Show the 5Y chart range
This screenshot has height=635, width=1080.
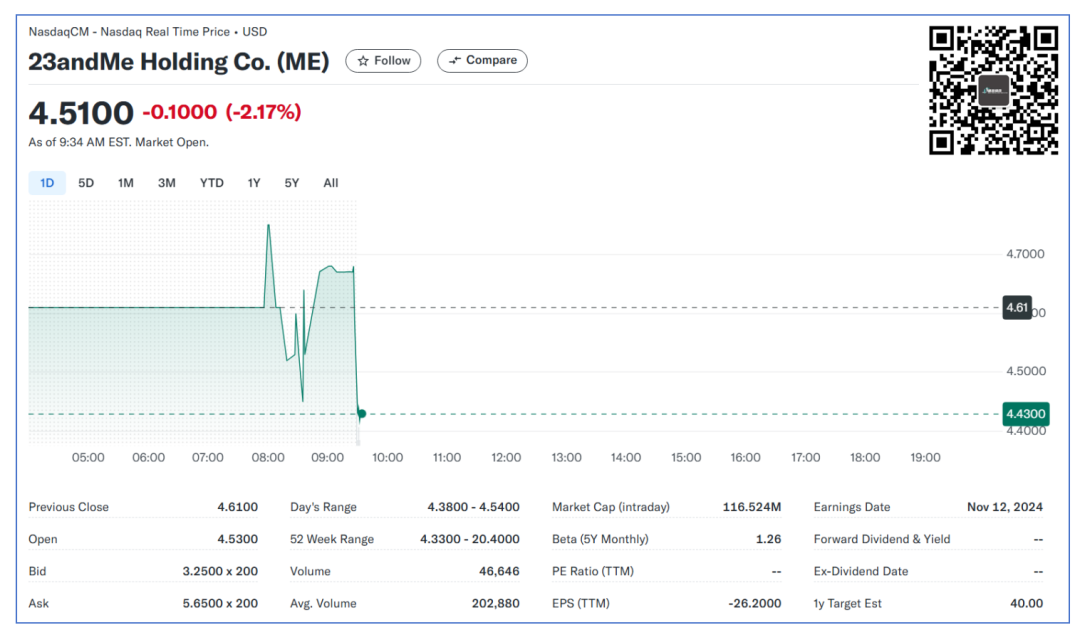pos(291,183)
